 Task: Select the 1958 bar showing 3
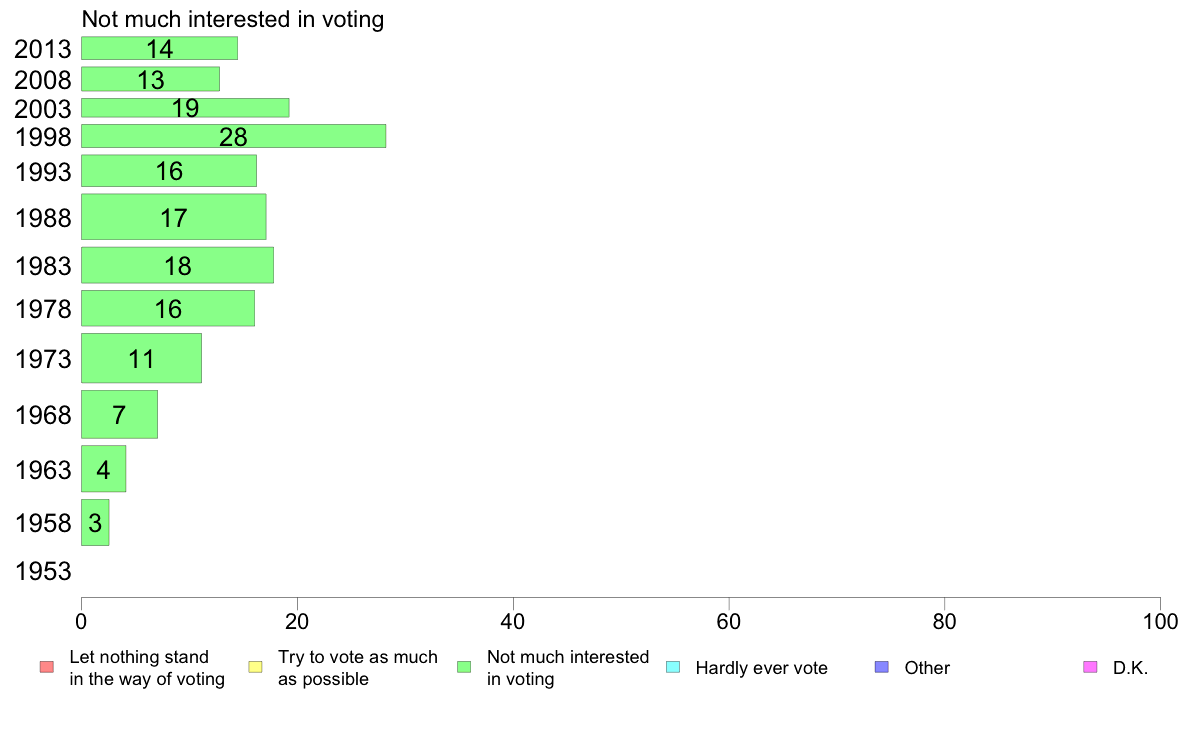click(x=95, y=522)
